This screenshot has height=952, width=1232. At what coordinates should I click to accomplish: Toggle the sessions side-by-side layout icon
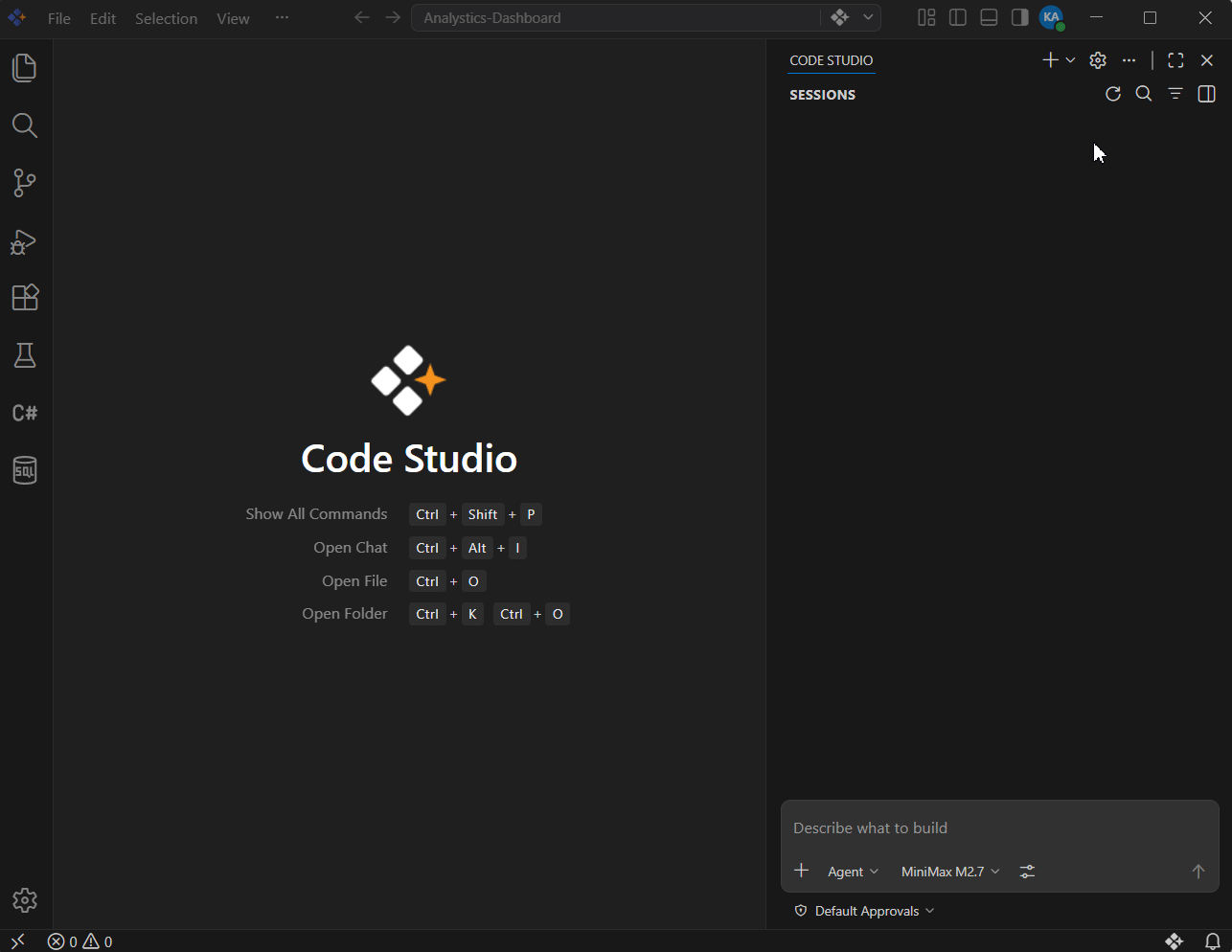point(1207,94)
